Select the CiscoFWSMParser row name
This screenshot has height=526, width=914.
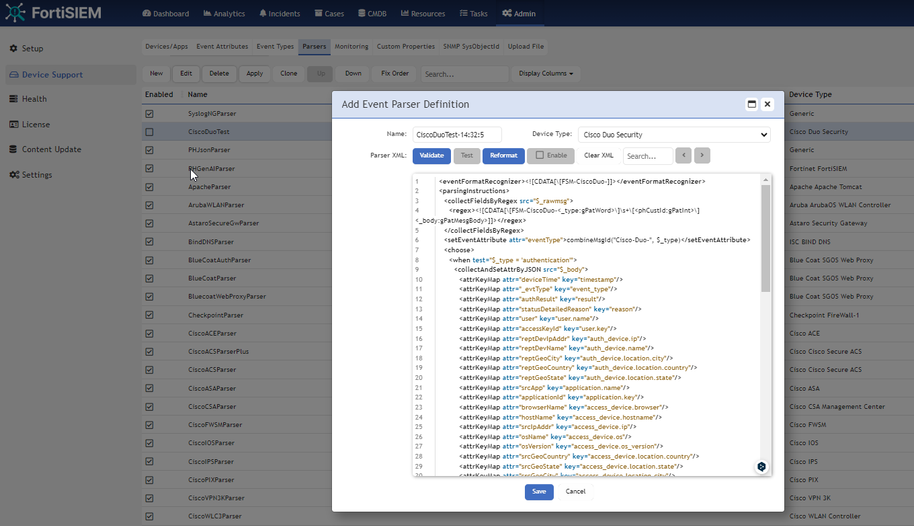click(215, 425)
